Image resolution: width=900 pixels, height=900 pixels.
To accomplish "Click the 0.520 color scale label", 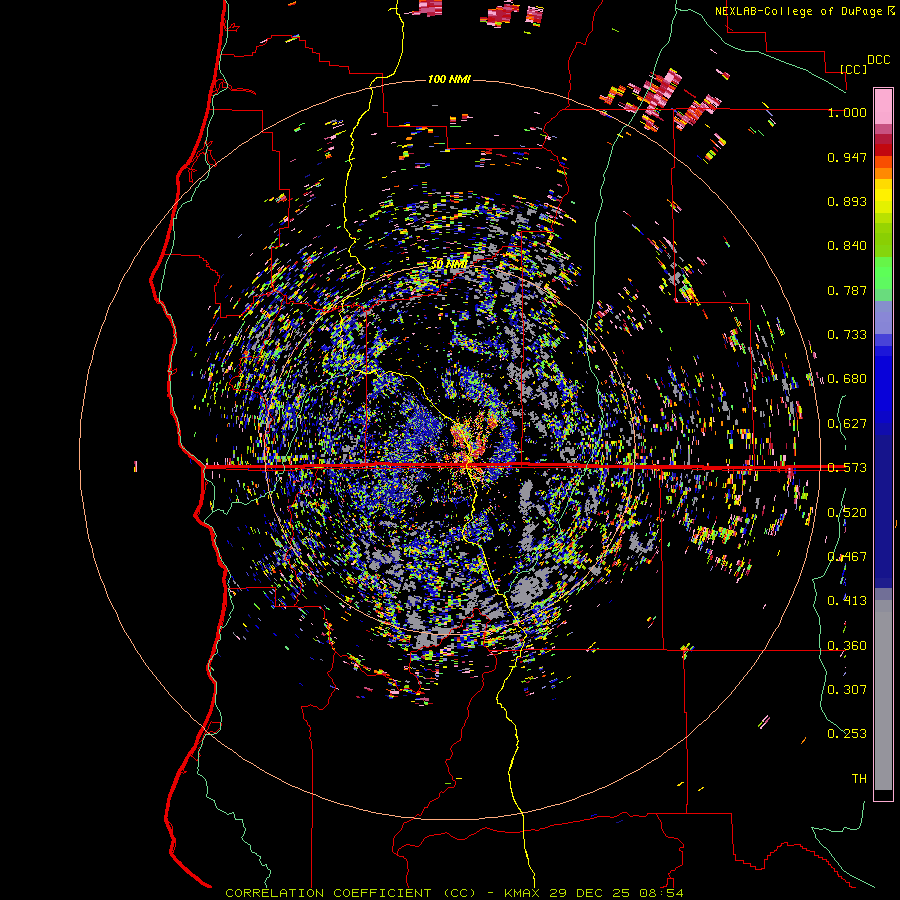I will [x=847, y=513].
